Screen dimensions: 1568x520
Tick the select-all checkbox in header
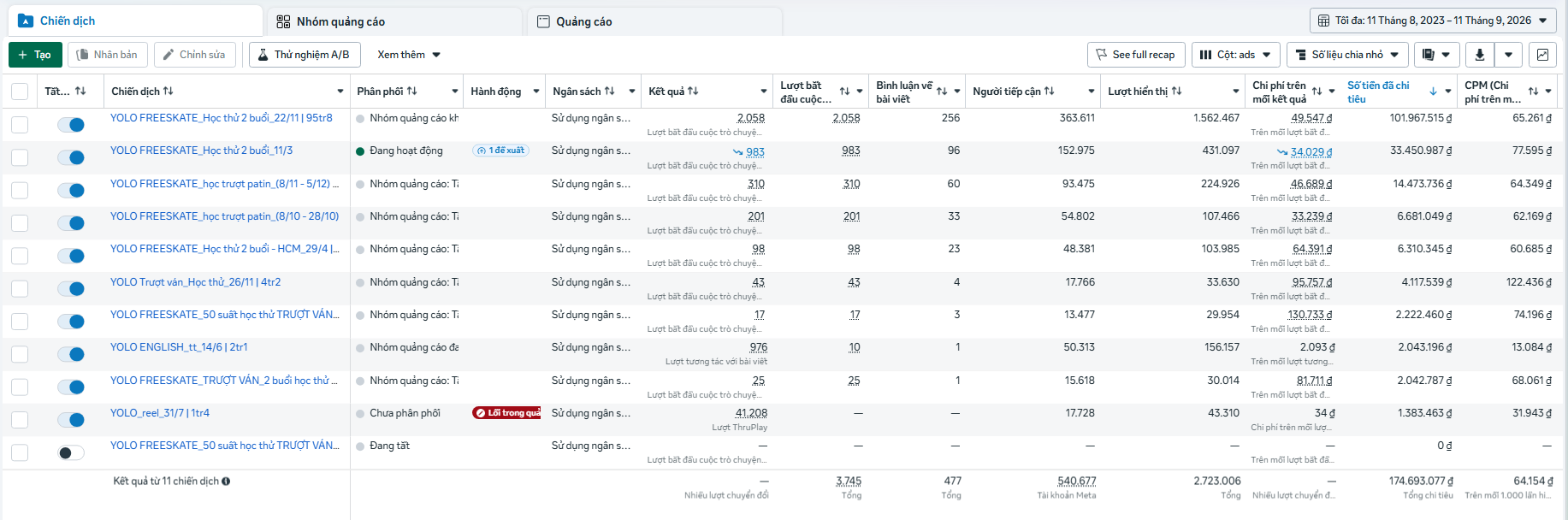click(20, 92)
